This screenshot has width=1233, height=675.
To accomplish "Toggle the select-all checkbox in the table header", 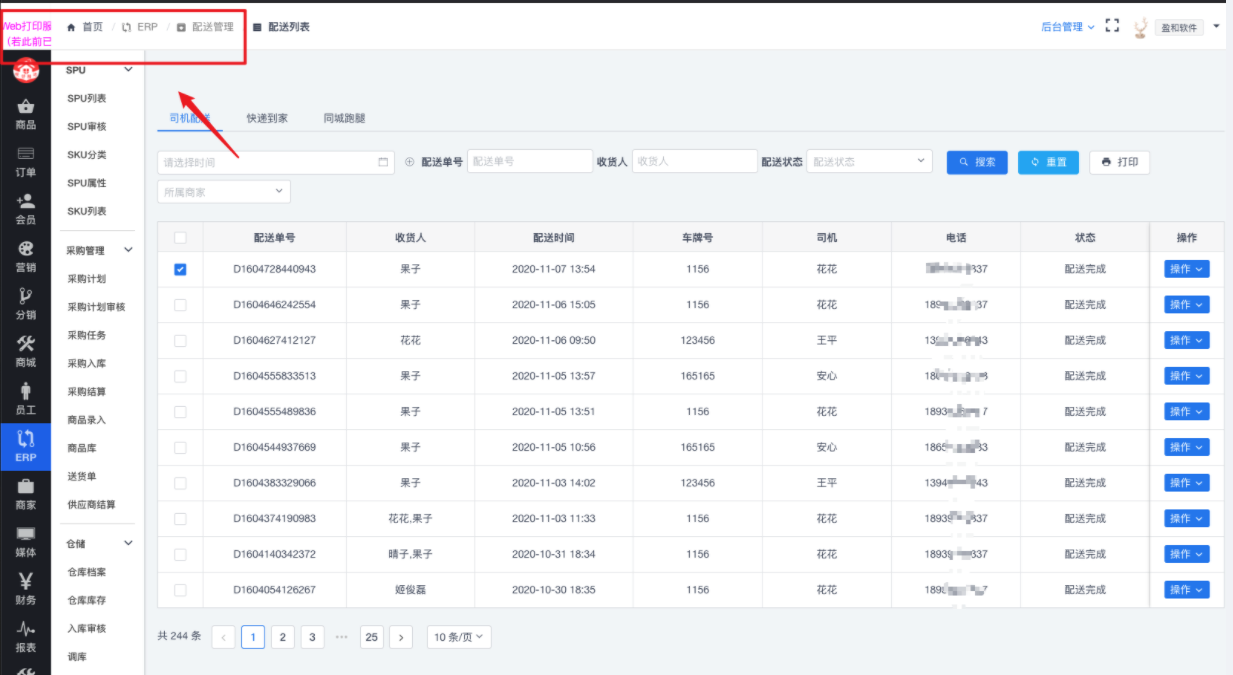I will click(180, 238).
